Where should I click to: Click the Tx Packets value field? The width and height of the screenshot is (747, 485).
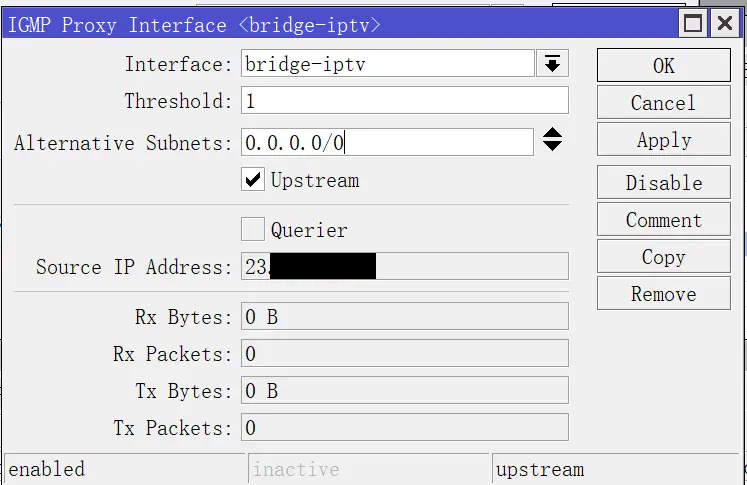point(404,427)
